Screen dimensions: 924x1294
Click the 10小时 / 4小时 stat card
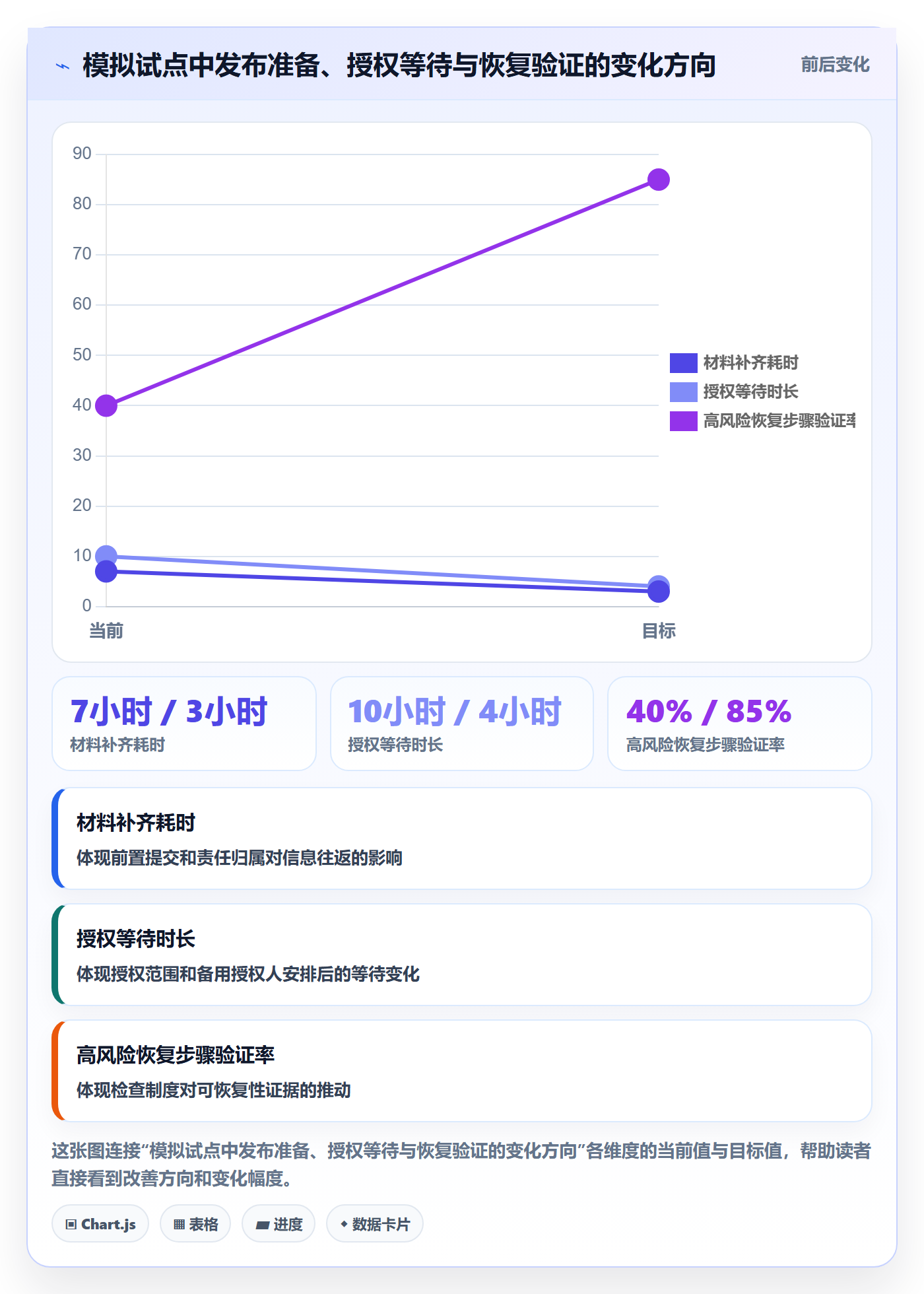(462, 724)
